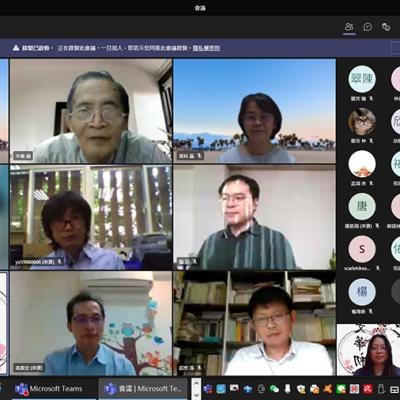Click the pink S avatar participant
The height and width of the screenshot is (400, 400).
click(362, 249)
